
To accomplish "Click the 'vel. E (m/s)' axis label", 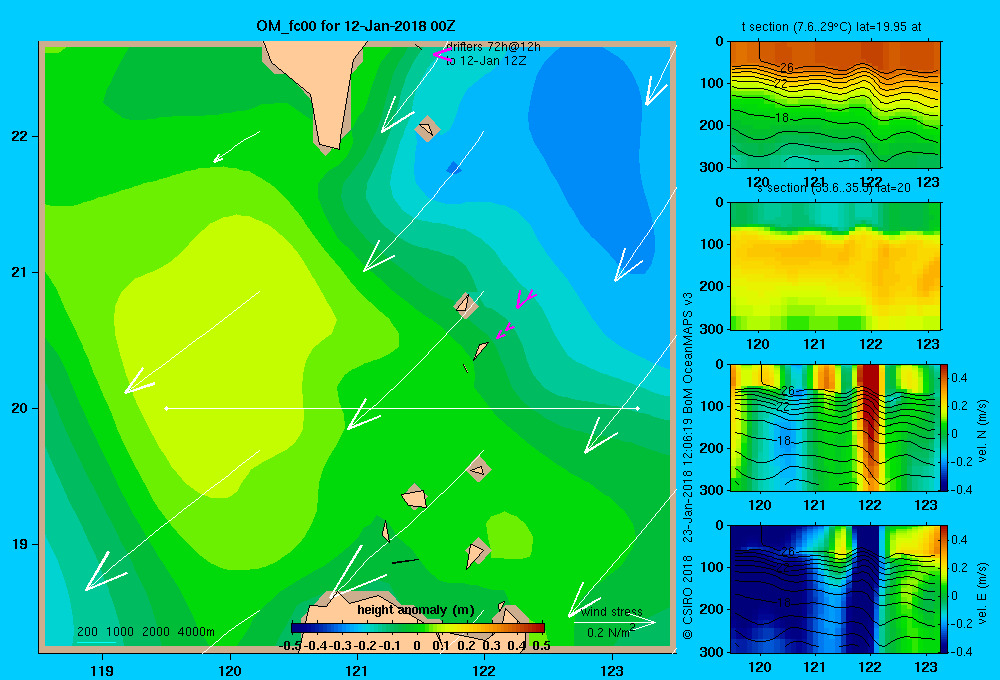I will click(982, 593).
